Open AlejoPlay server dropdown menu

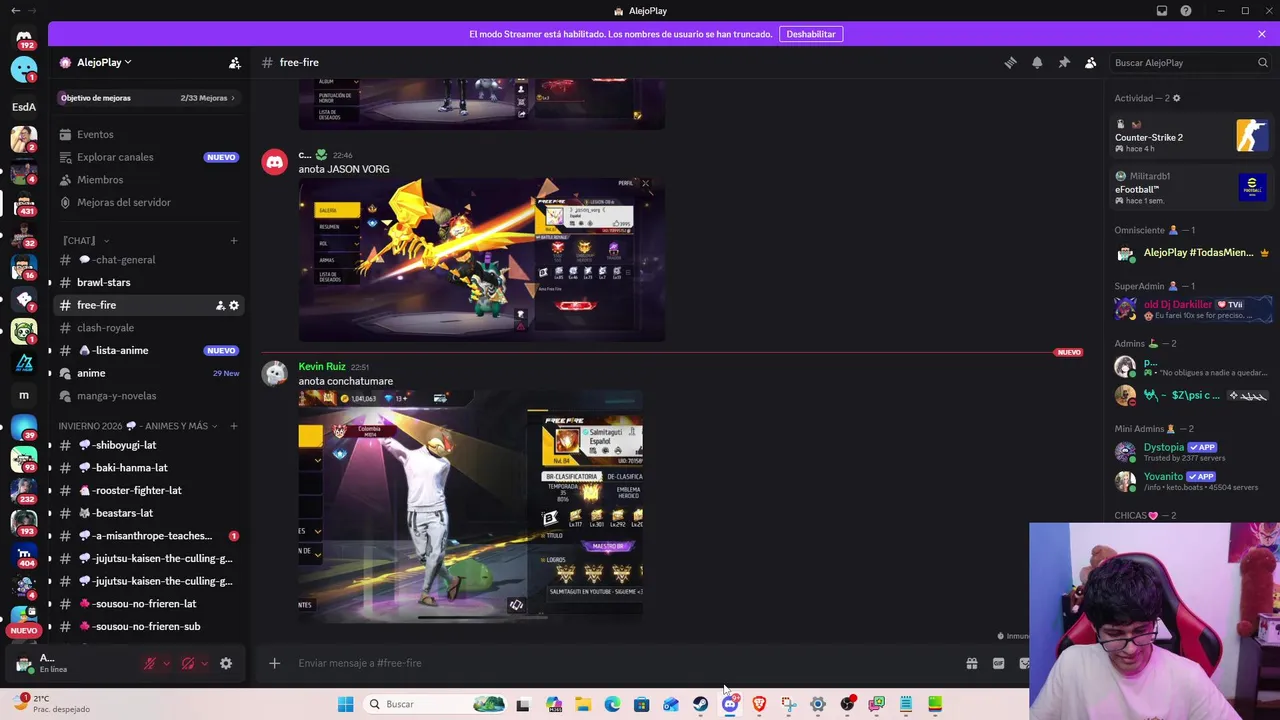104,62
